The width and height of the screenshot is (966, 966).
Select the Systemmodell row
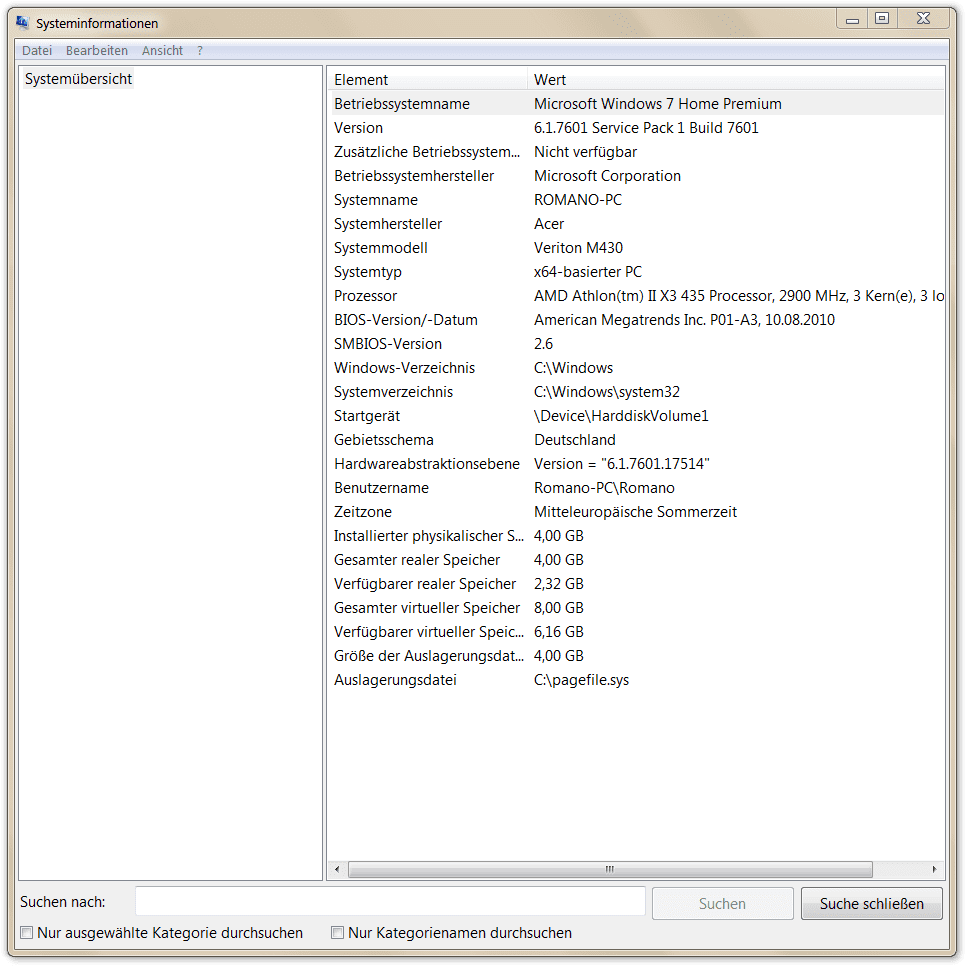(637, 248)
